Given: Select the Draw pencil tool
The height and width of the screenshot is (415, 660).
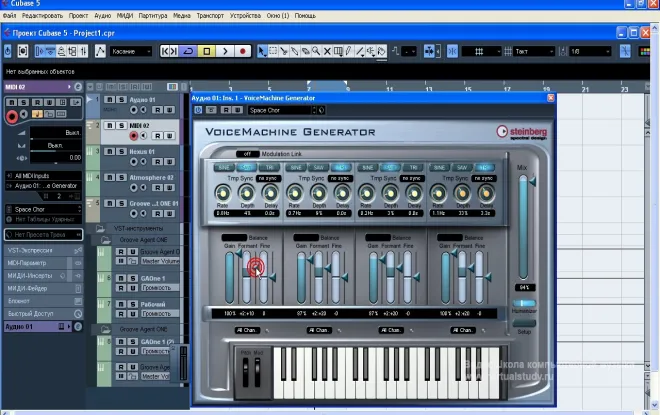Looking at the screenshot, I should click(349, 51).
